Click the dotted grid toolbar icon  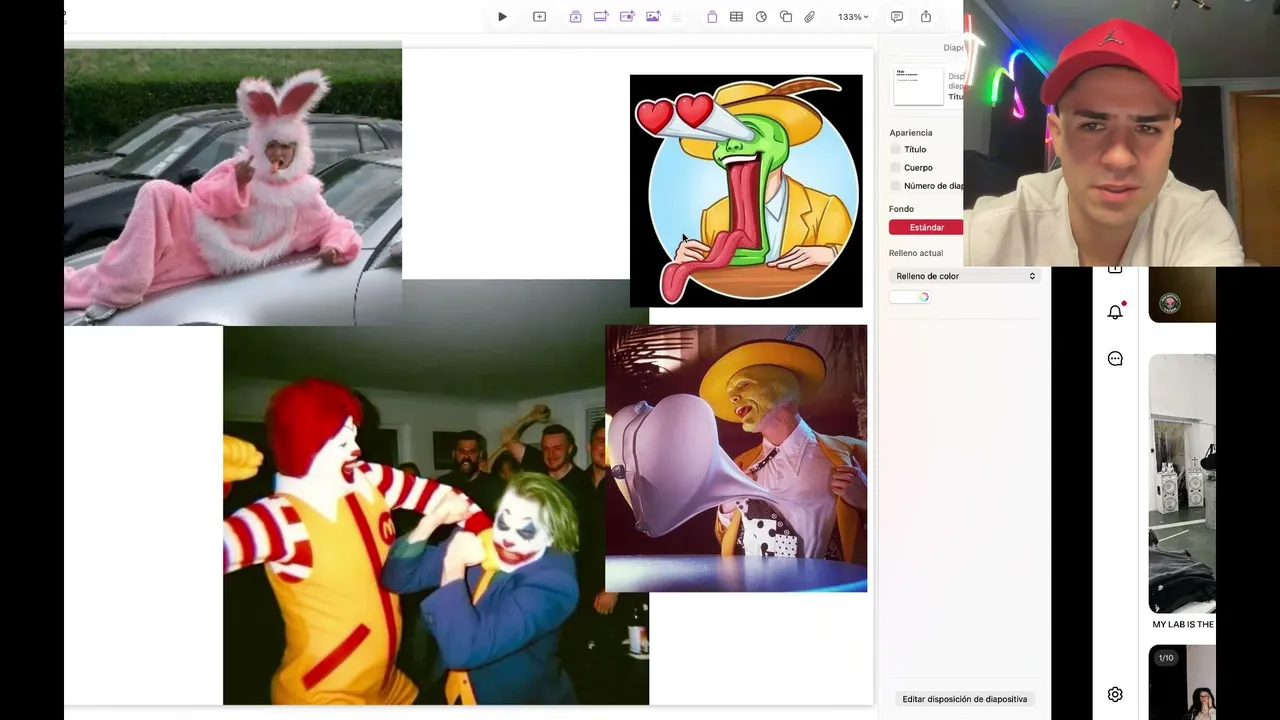677,17
